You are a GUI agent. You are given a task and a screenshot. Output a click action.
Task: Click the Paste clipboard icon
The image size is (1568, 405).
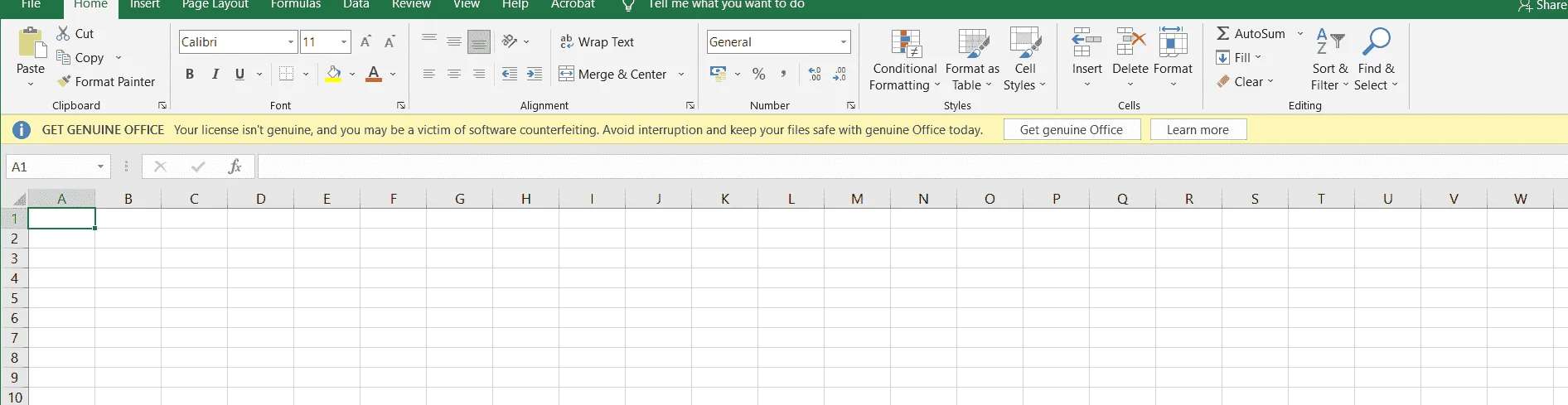[x=31, y=41]
